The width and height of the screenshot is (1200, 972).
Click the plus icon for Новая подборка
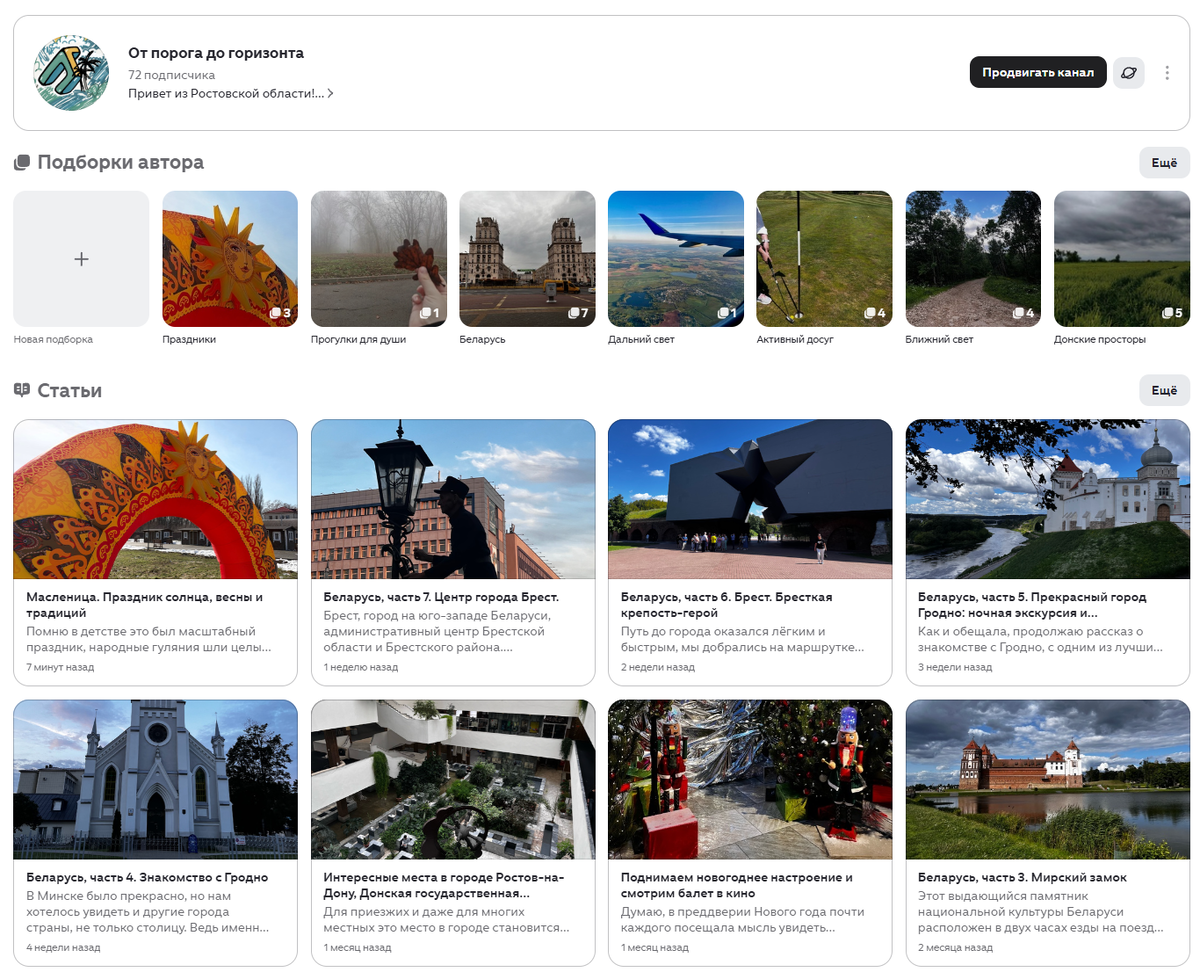click(x=81, y=259)
